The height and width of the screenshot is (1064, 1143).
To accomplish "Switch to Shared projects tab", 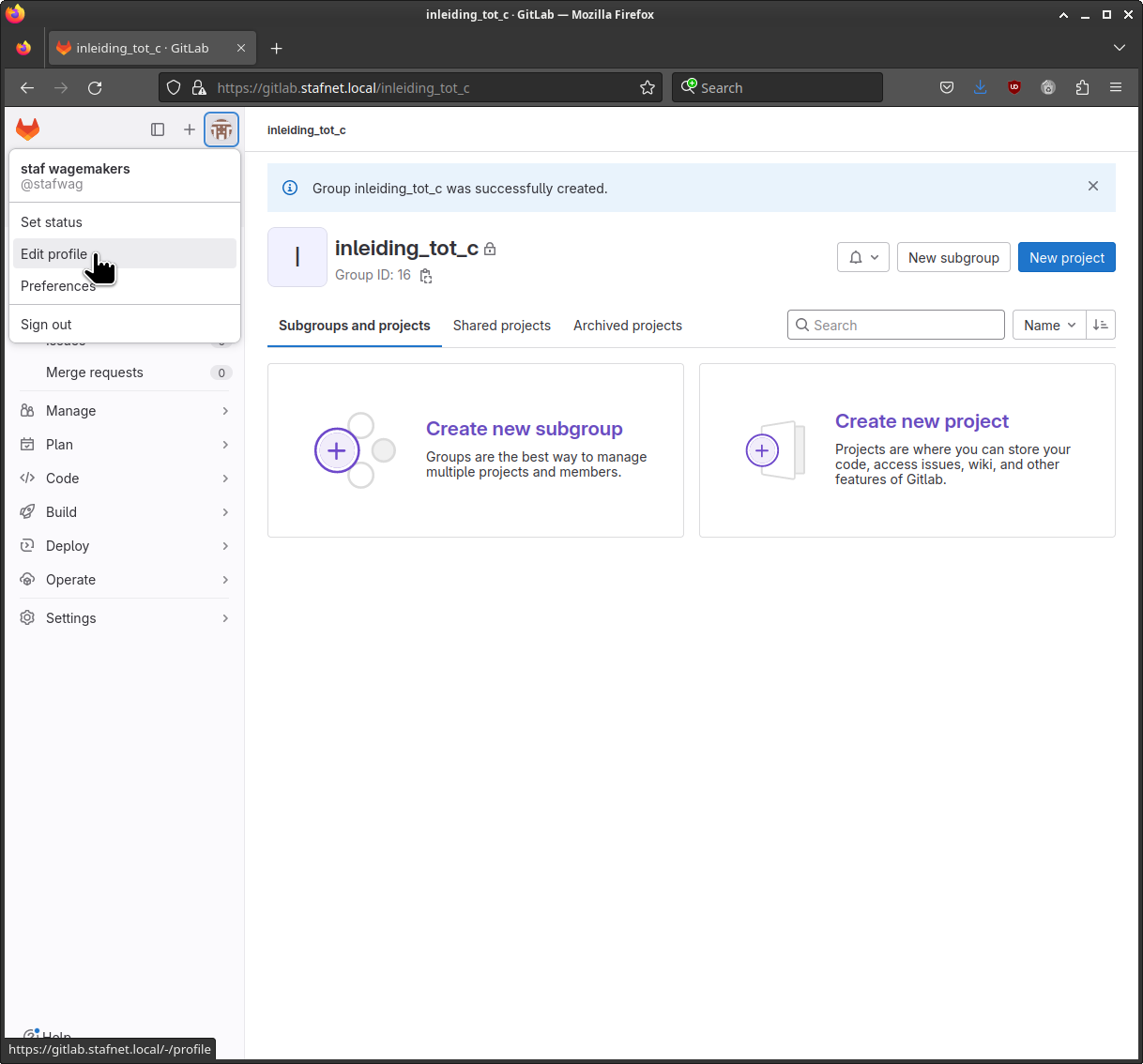I will (x=501, y=326).
